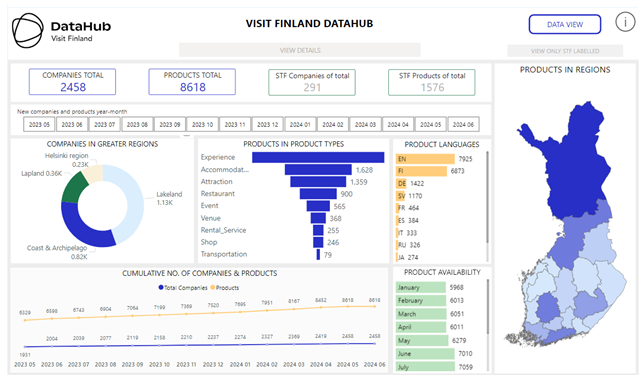Click the Venue bar labelled 368

pos(318,218)
